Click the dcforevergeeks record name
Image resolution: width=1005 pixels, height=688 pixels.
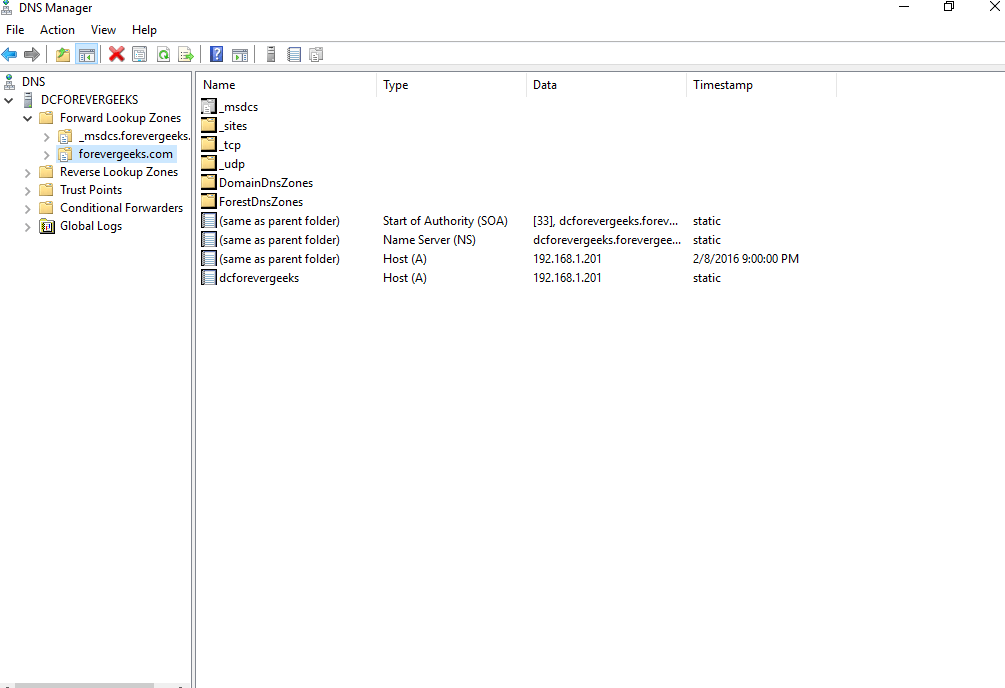[x=259, y=278]
